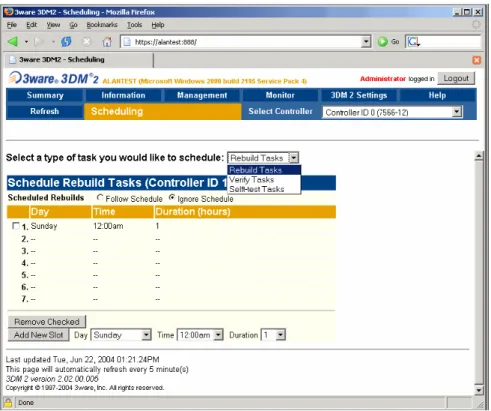The image size is (491, 411).
Task: Open the Tools menu
Action: tap(134, 25)
